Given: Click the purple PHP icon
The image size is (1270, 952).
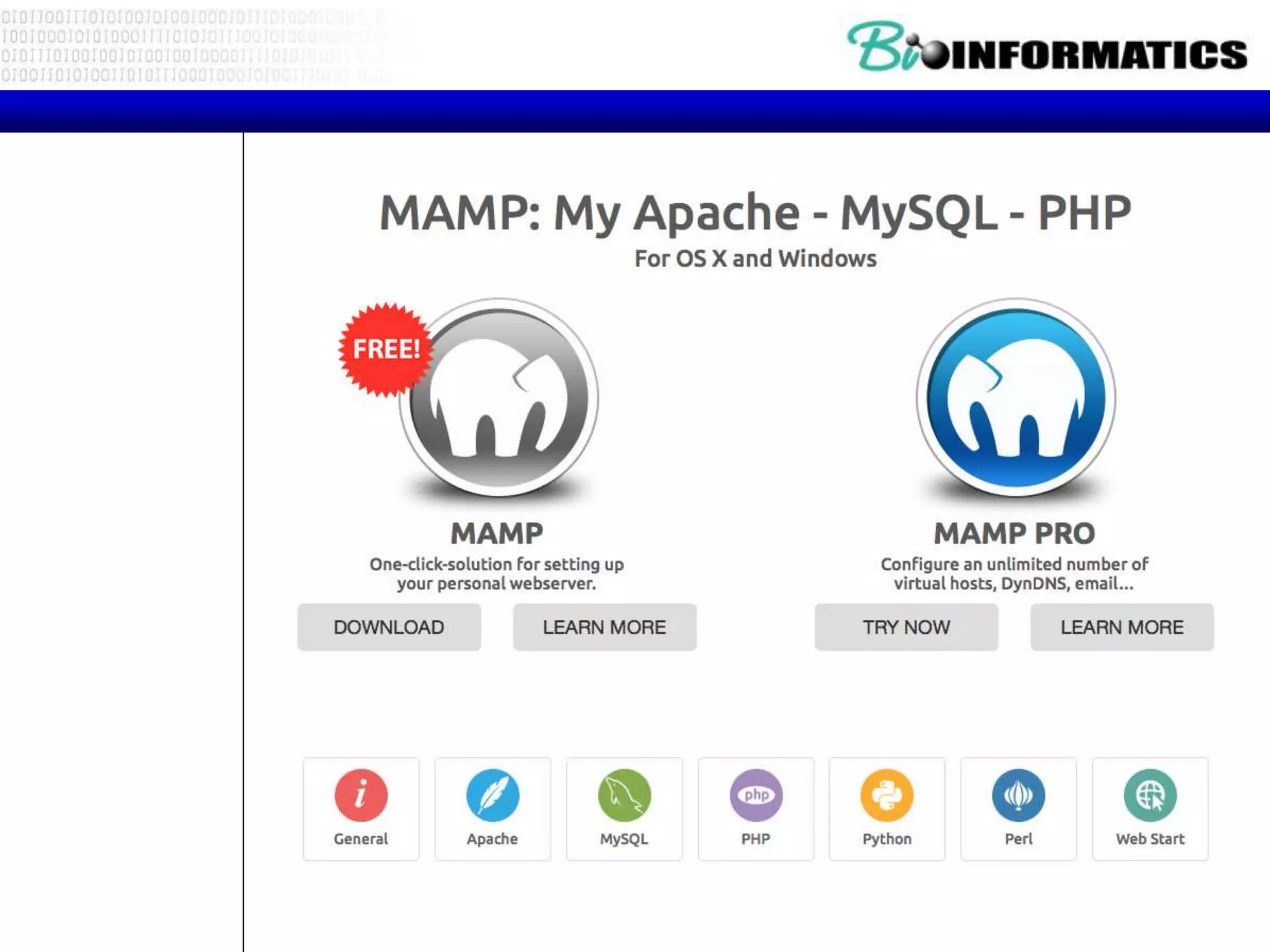Looking at the screenshot, I should 756,795.
